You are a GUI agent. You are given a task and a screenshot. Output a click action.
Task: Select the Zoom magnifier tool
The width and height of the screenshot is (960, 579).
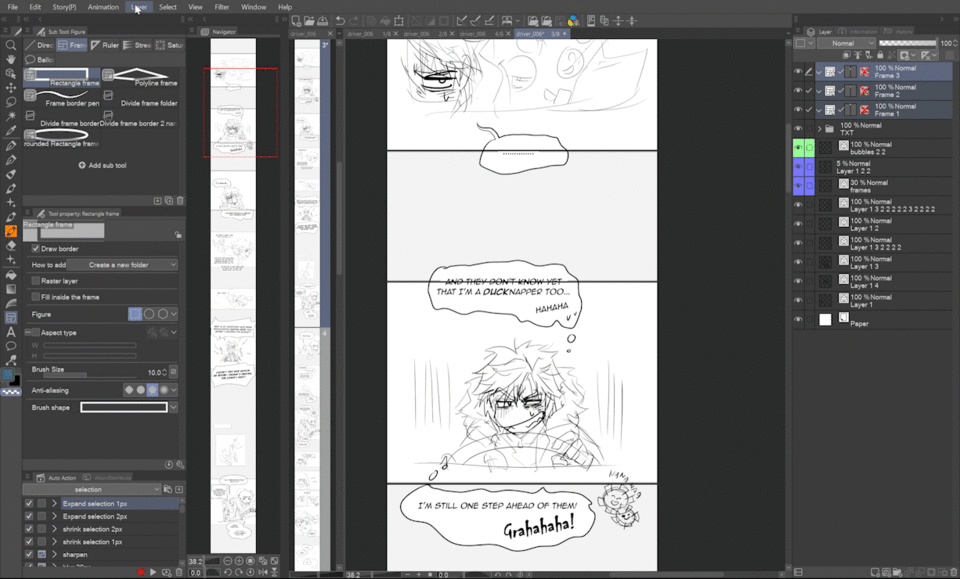click(x=10, y=45)
